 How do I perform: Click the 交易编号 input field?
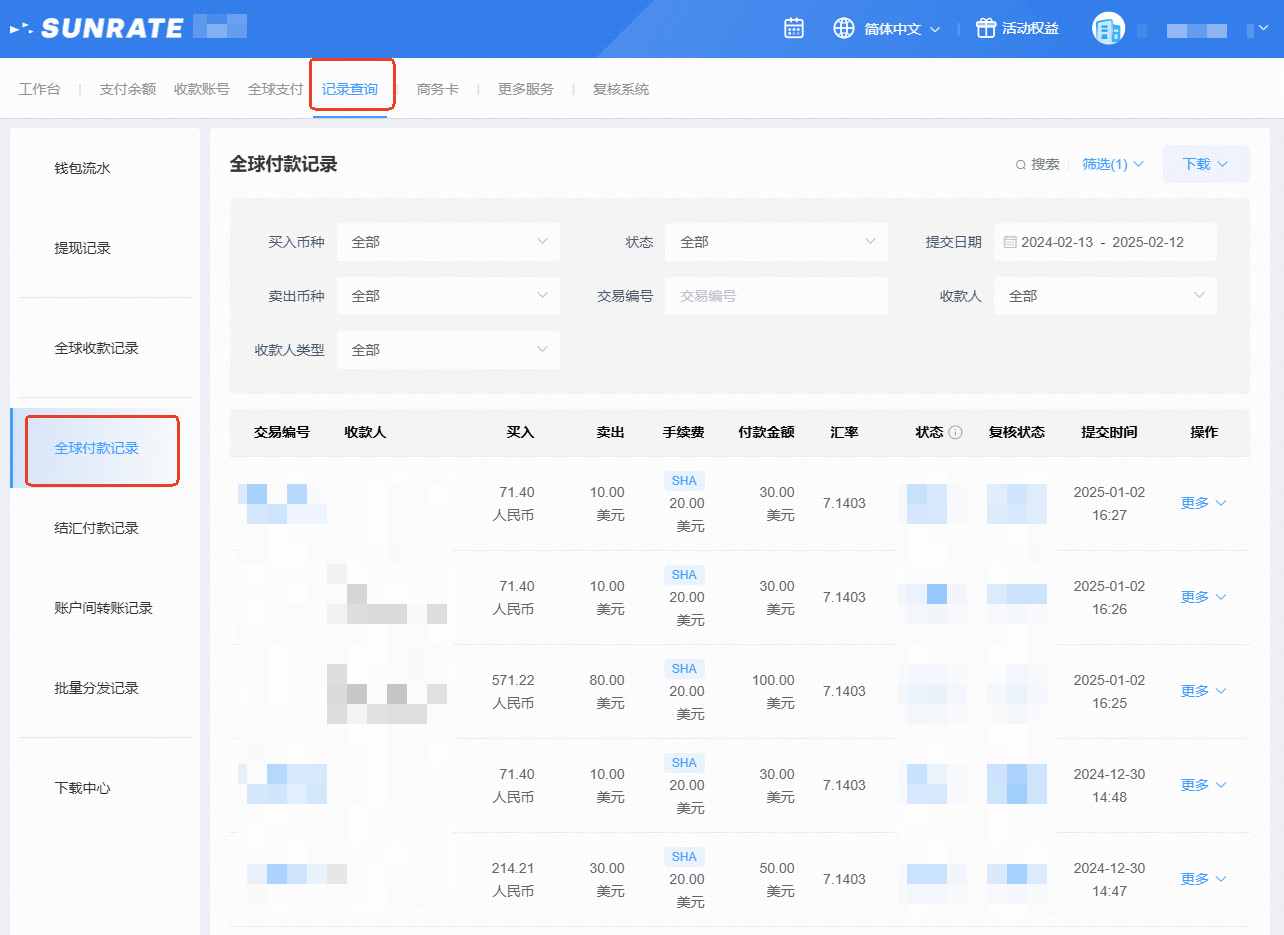coord(775,296)
